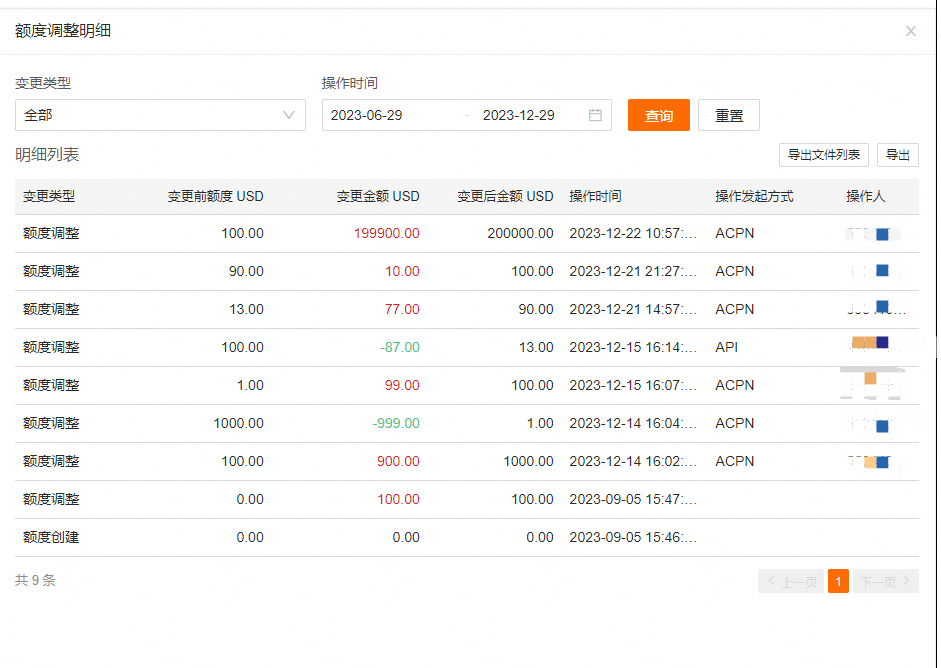Select the 变更后金额 USD column header

point(505,196)
